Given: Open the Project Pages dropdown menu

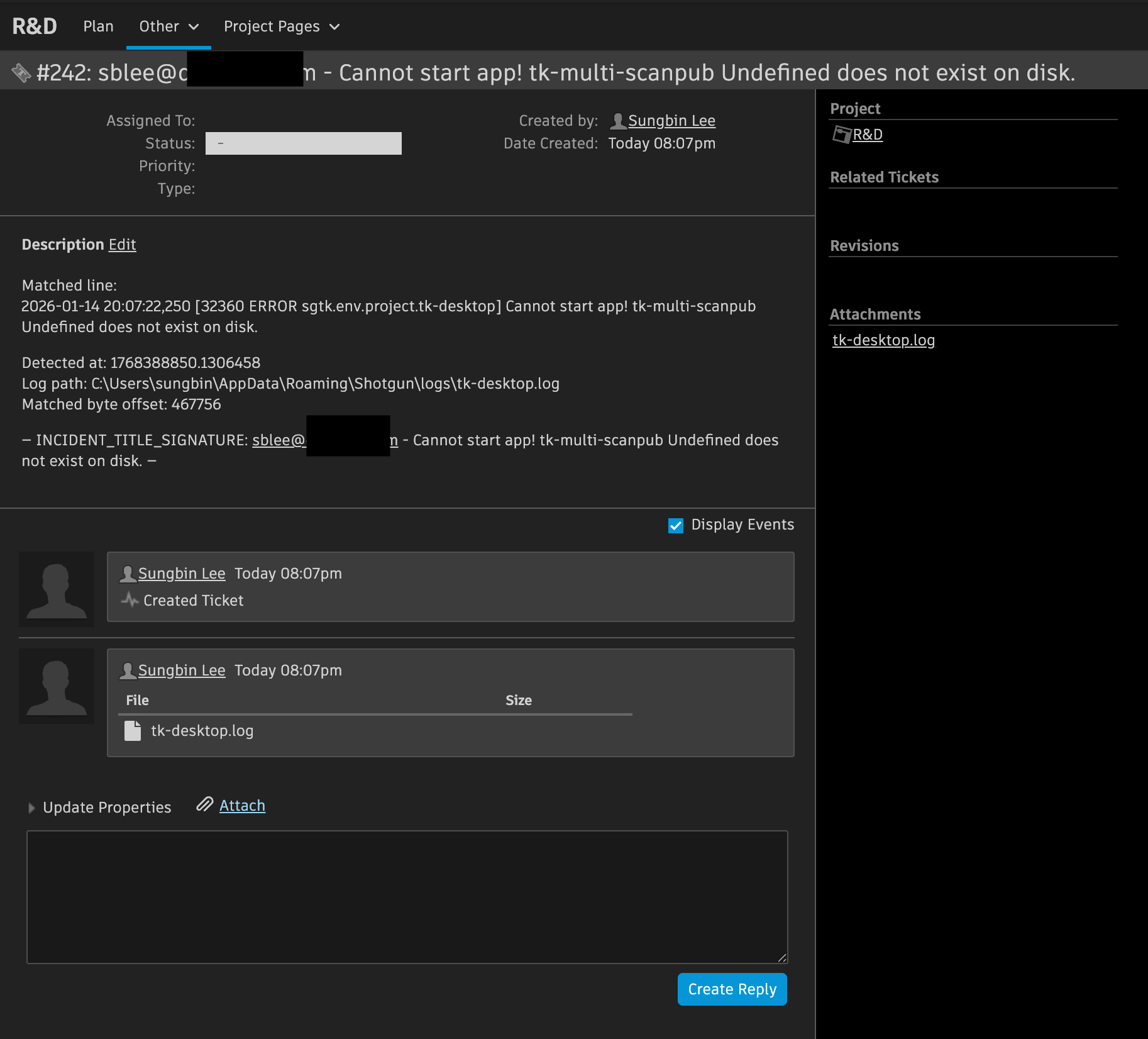Looking at the screenshot, I should pyautogui.click(x=281, y=26).
